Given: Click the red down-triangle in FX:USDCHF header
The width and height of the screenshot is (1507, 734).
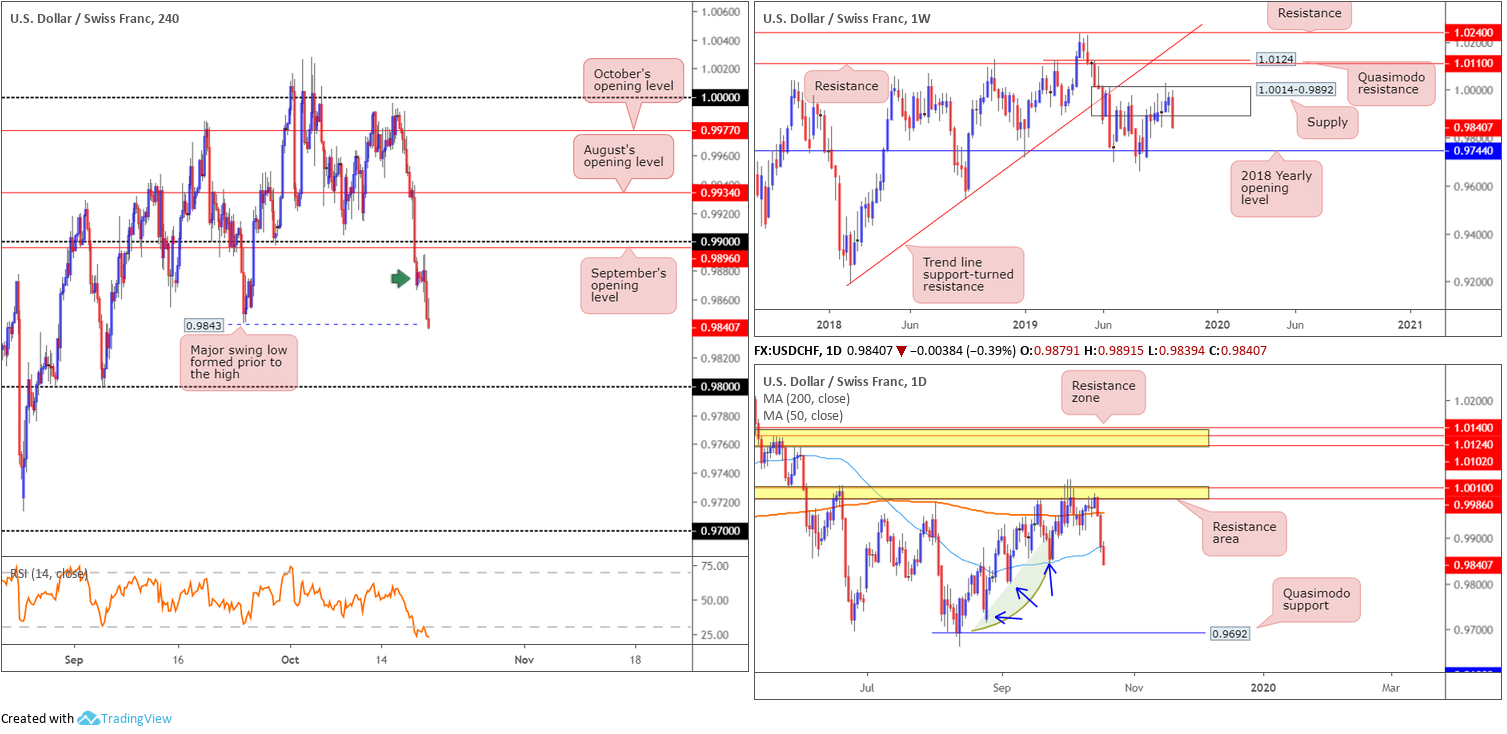Looking at the screenshot, I should (903, 349).
